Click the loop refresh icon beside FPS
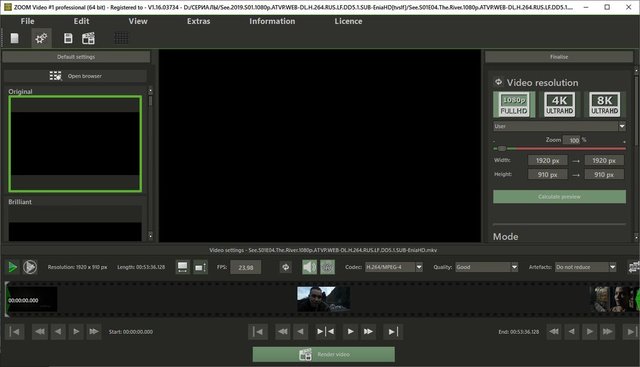 286,267
